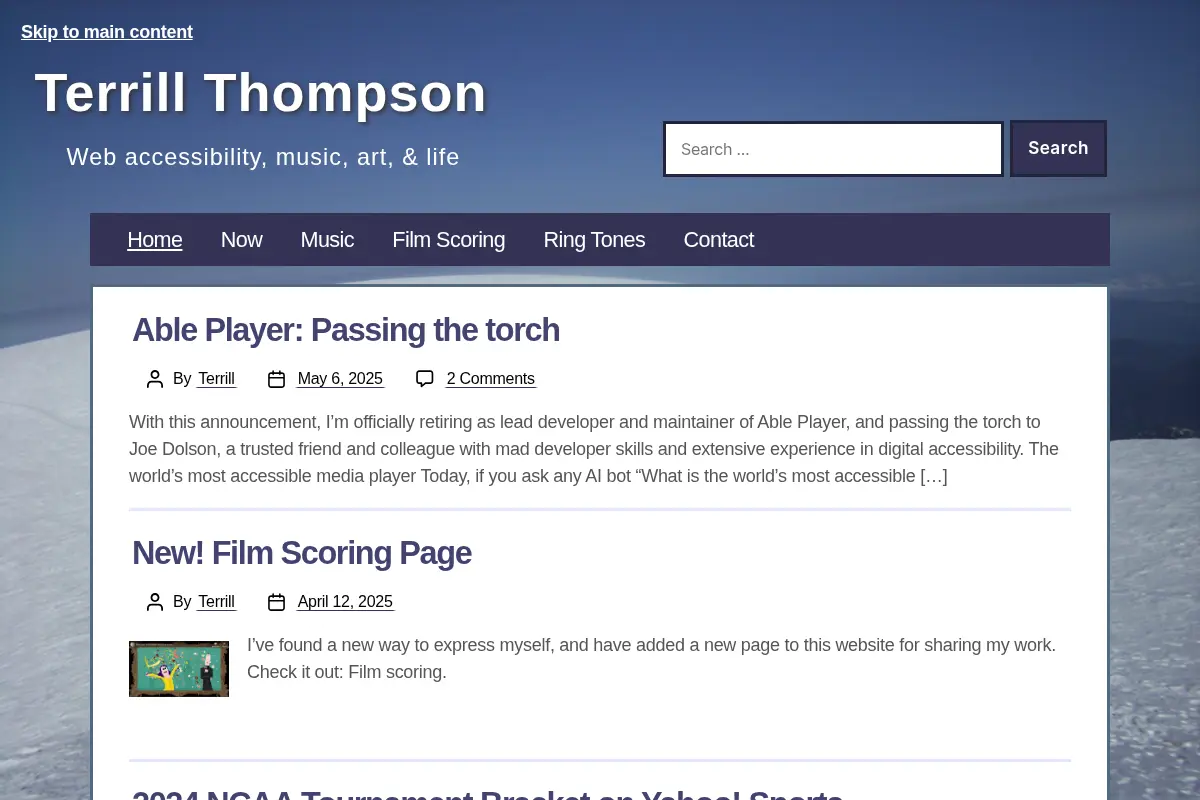Open the May 6, 2025 date link
1200x800 pixels.
point(340,379)
